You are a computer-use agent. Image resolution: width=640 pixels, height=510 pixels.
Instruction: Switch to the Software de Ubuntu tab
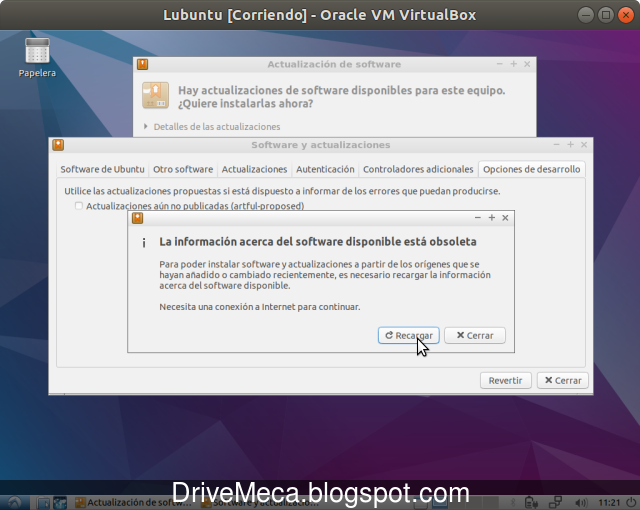click(x=102, y=169)
